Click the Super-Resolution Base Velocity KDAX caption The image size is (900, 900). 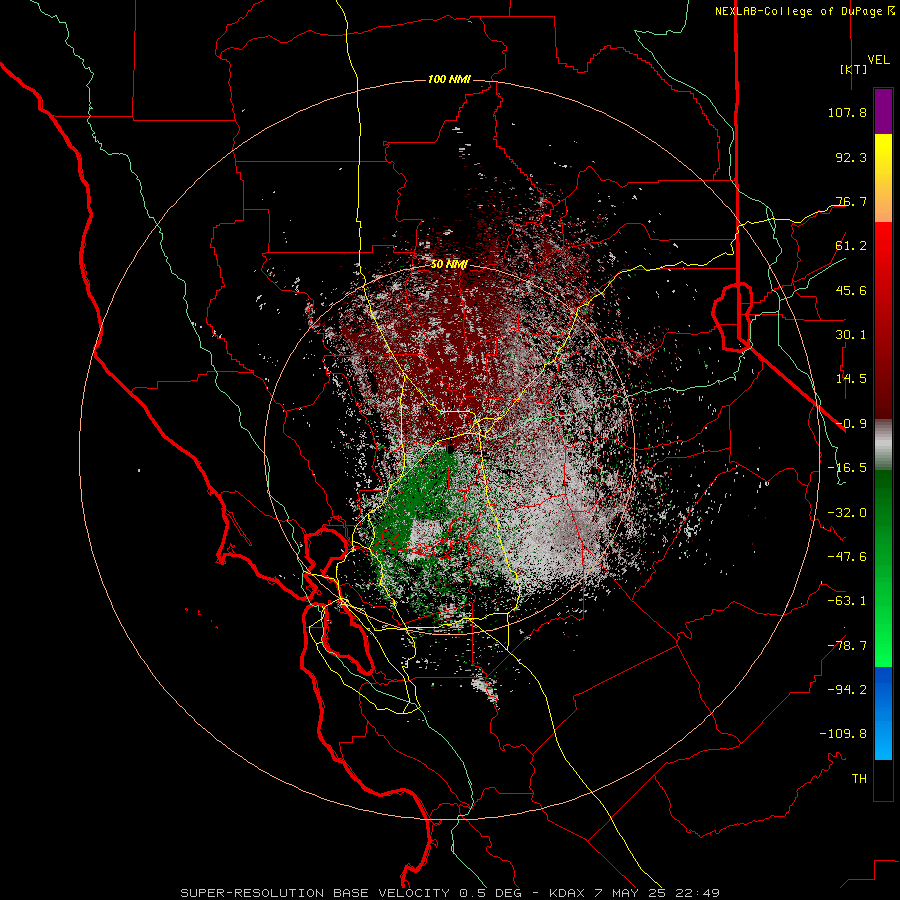coord(449,893)
